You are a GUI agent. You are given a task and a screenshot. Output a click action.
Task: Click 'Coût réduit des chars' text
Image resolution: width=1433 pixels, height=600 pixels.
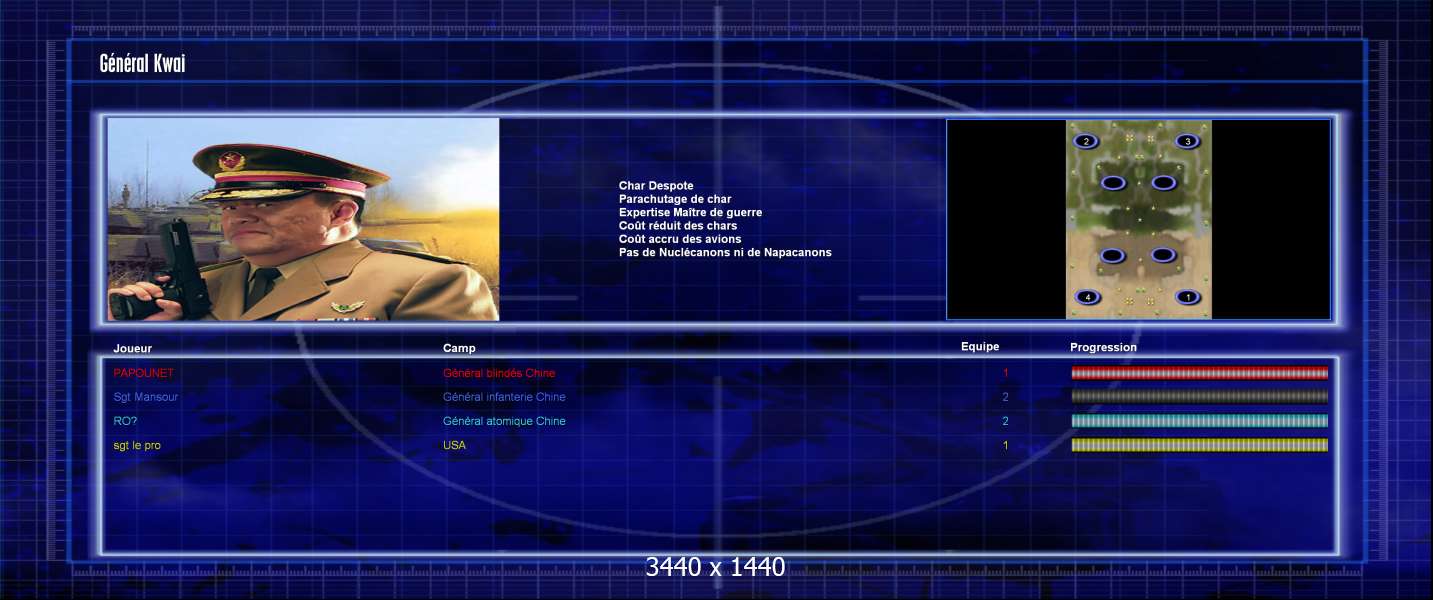coord(678,226)
